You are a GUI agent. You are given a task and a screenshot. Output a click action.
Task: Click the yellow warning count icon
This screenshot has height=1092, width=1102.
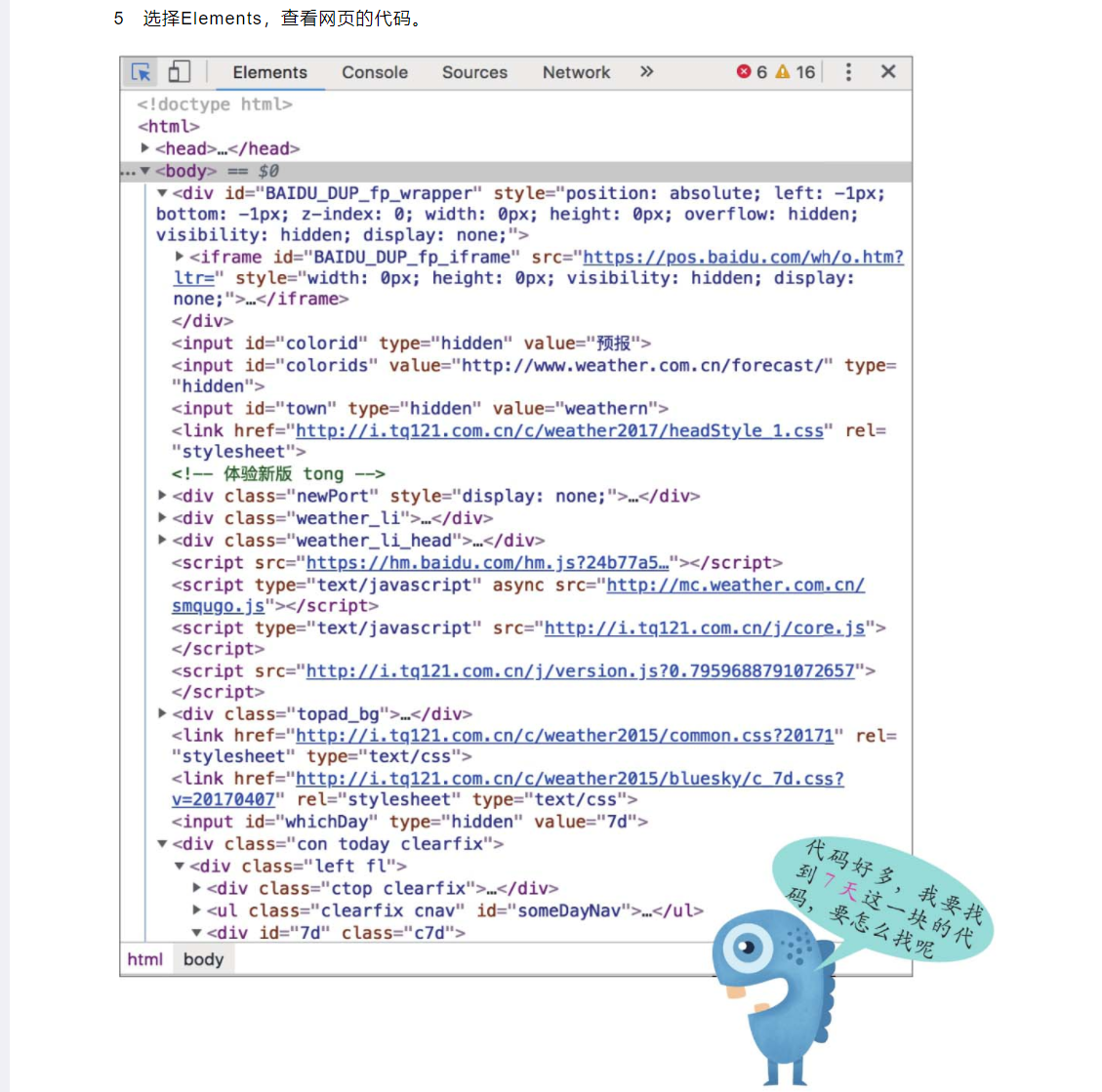coord(782,71)
